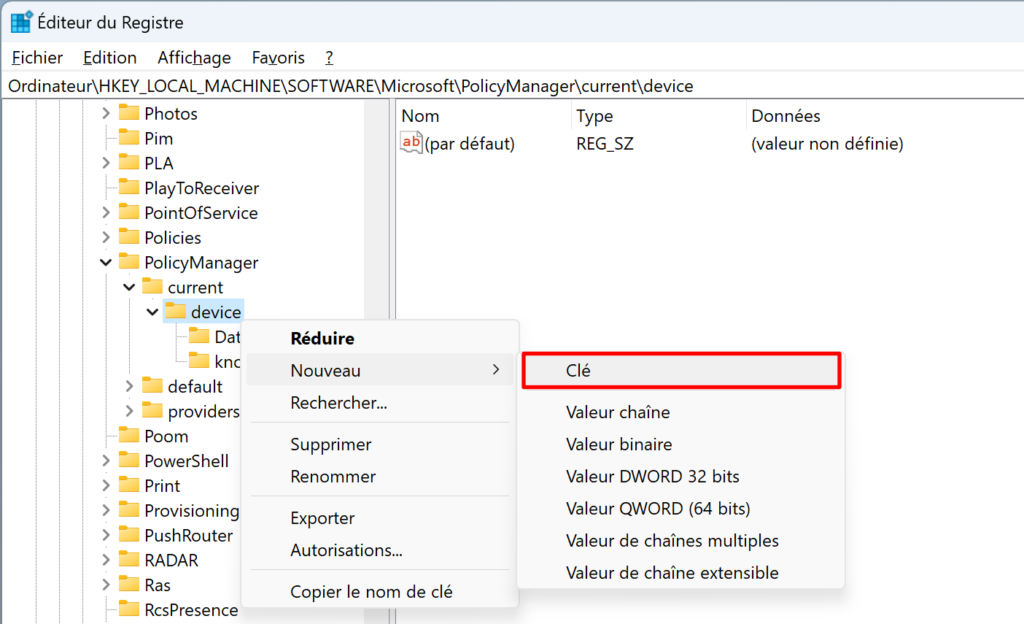
Task: Expand the Policies tree node
Action: tap(106, 238)
